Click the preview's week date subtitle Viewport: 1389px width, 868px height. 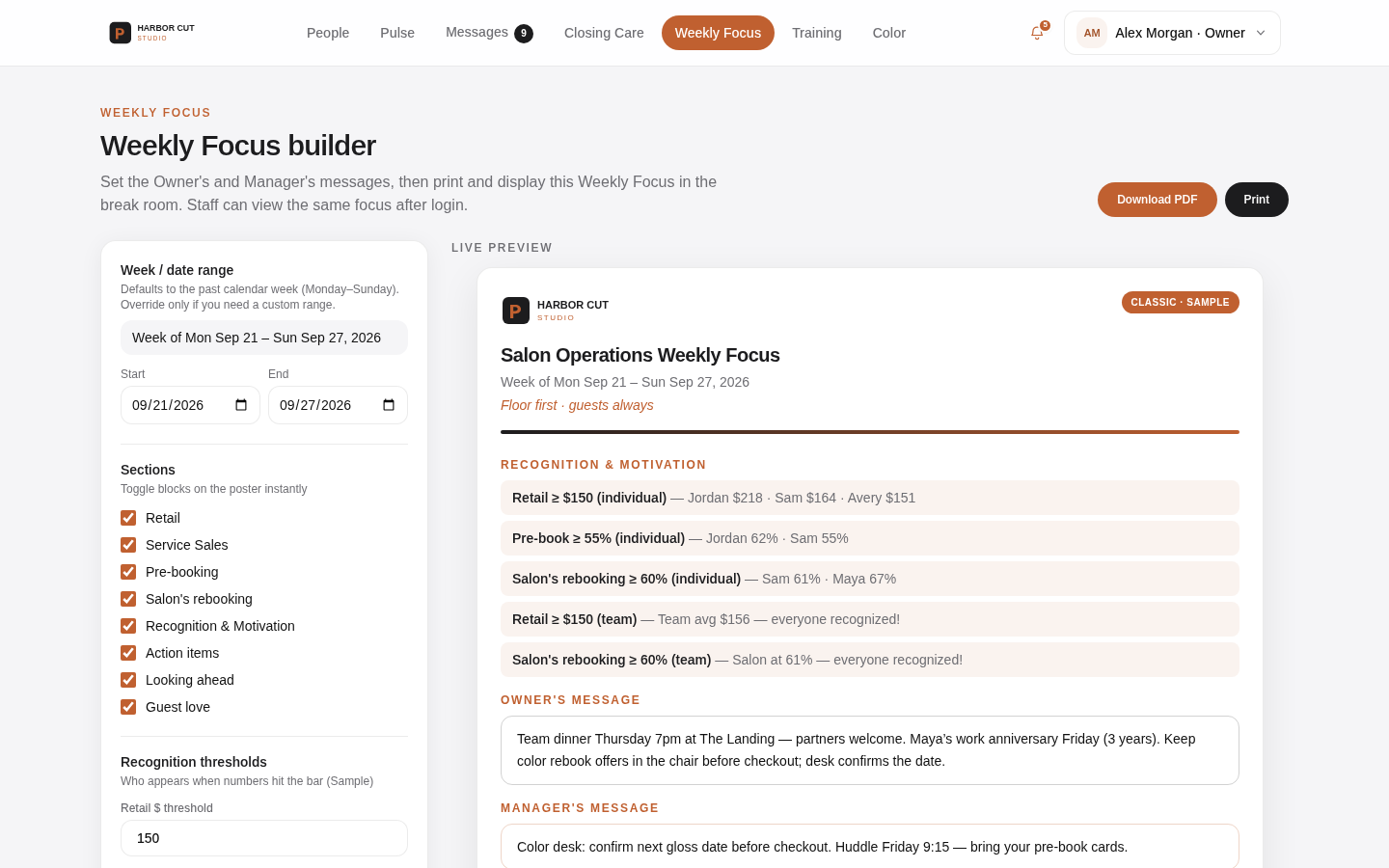pyautogui.click(x=625, y=382)
